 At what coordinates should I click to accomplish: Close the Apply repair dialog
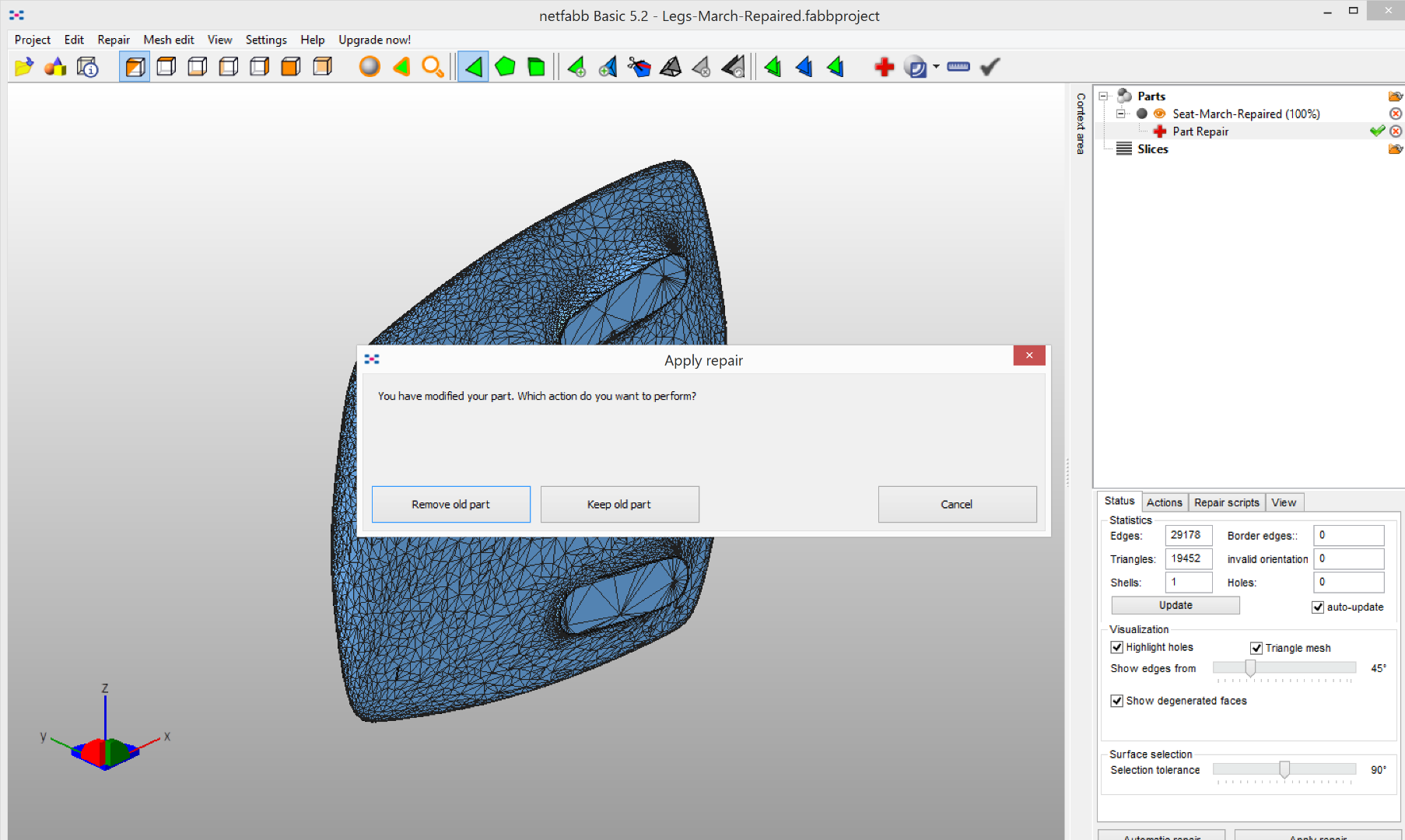(1029, 355)
